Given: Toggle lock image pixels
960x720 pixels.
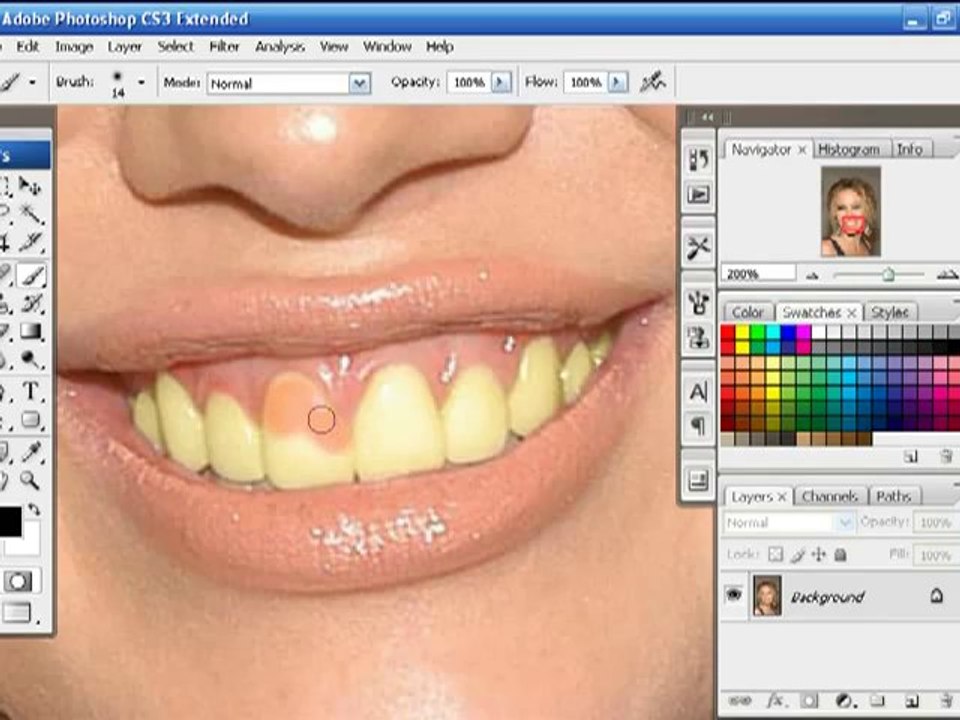Looking at the screenshot, I should tap(797, 555).
